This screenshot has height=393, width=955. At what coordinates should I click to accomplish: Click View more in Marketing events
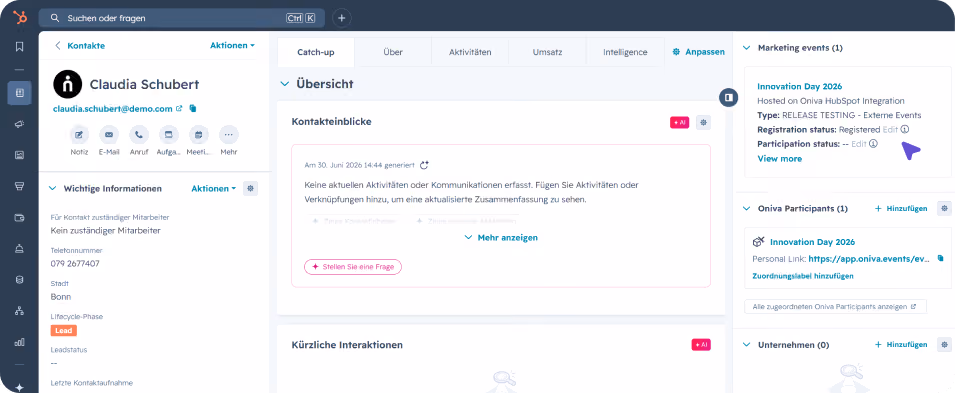780,158
